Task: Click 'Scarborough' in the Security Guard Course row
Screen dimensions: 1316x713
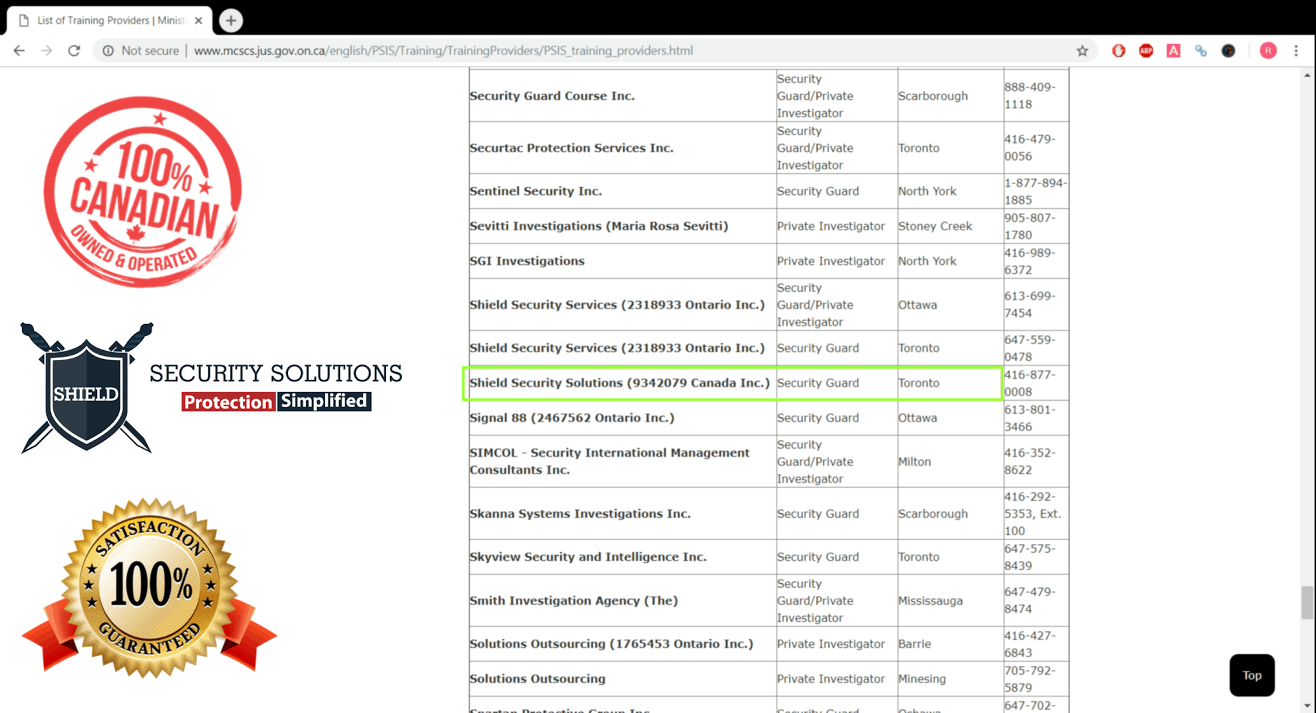Action: (x=933, y=96)
